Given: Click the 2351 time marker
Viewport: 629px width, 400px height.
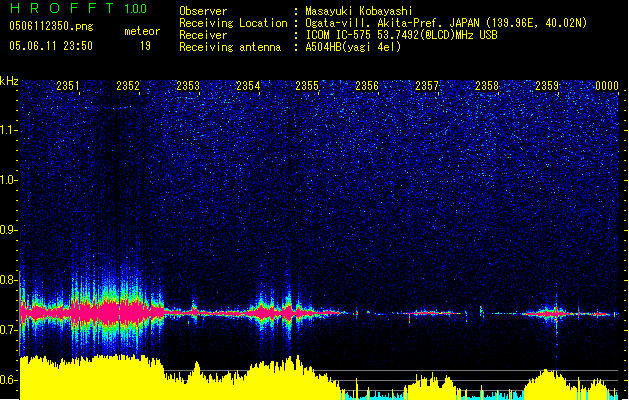Looking at the screenshot, I should coord(68,86).
